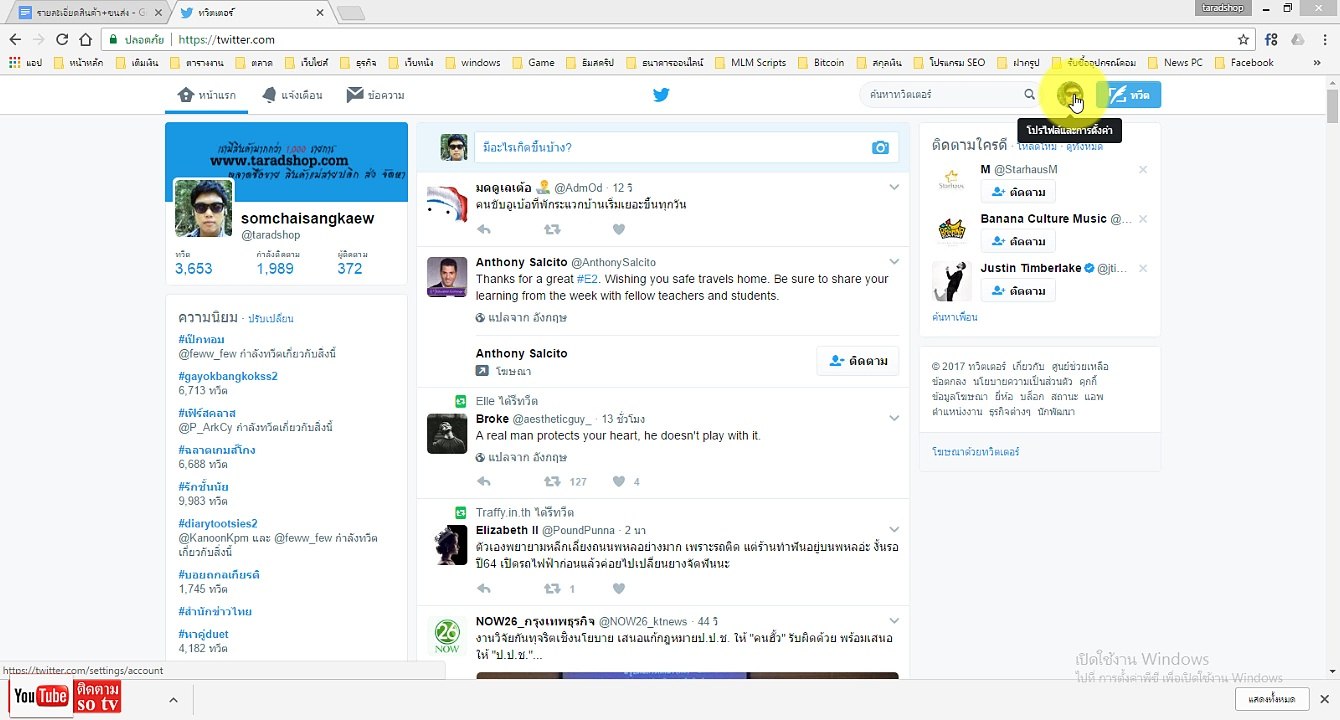Screen dimensions: 1340x720
Task: Open the Chrome menu three dots
Action: point(1323,40)
